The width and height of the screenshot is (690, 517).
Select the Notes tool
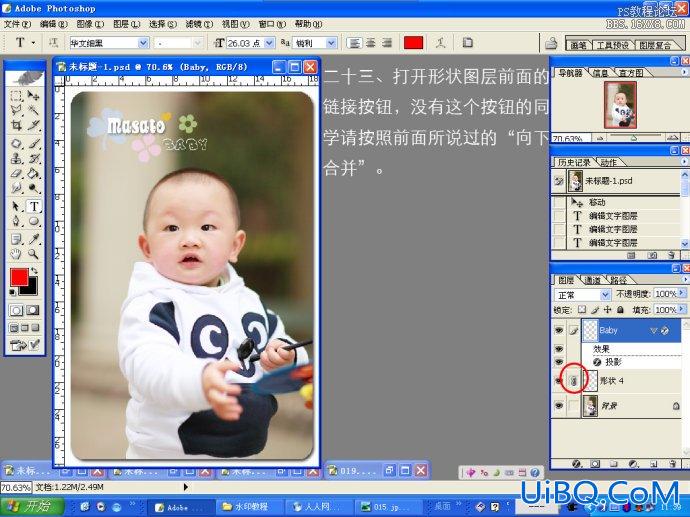(x=16, y=239)
